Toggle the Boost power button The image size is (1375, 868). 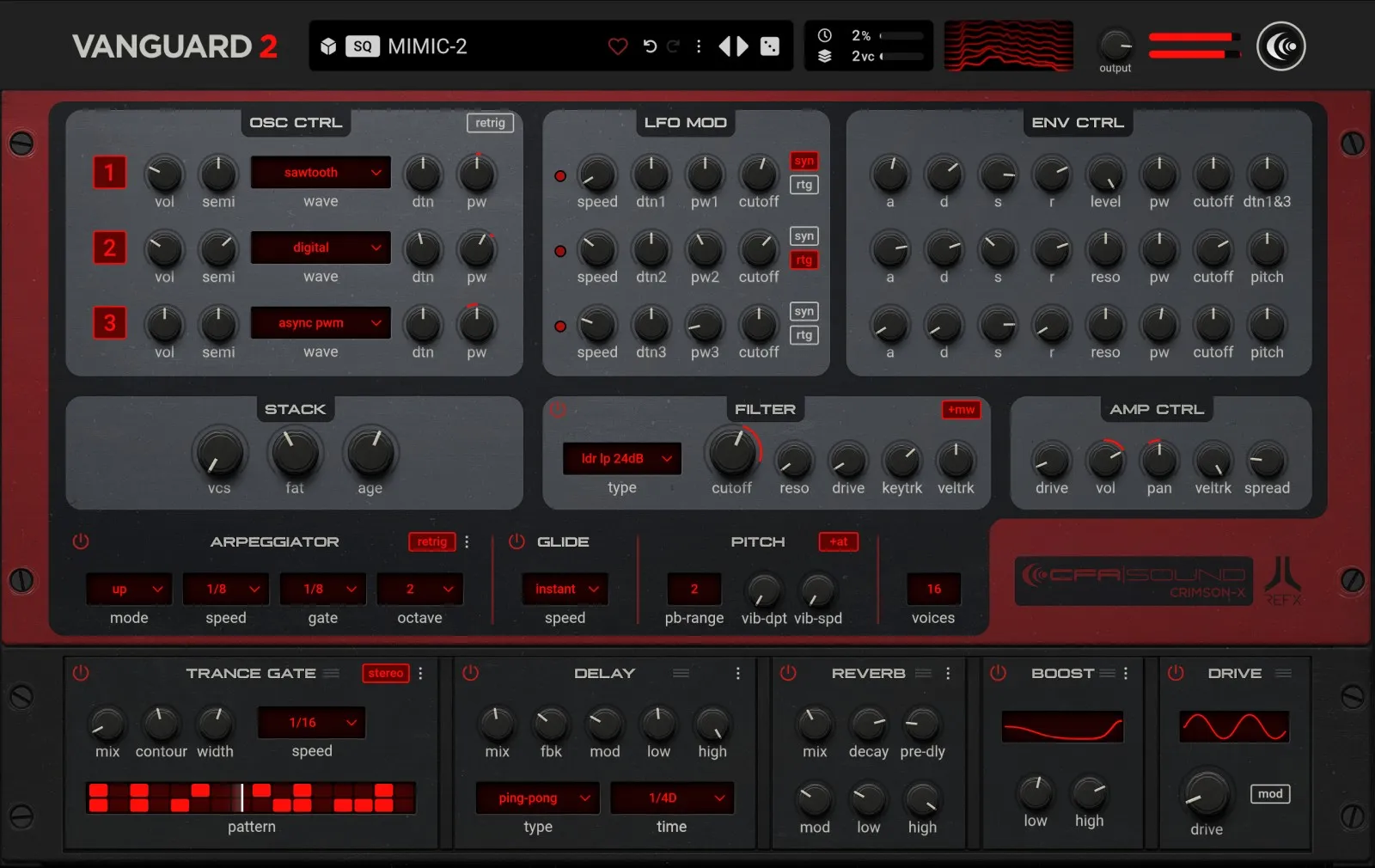[998, 673]
